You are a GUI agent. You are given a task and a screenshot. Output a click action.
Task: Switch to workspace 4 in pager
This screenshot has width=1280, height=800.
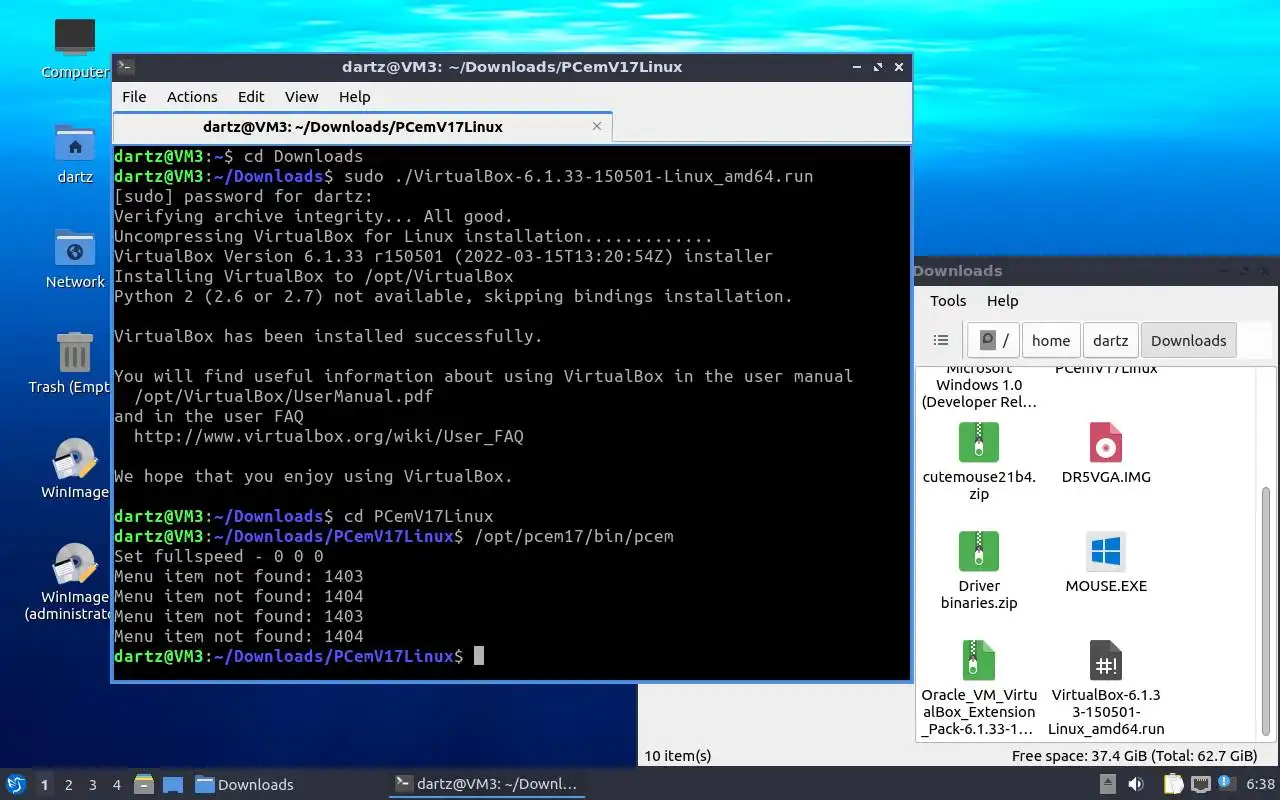[x=117, y=785]
